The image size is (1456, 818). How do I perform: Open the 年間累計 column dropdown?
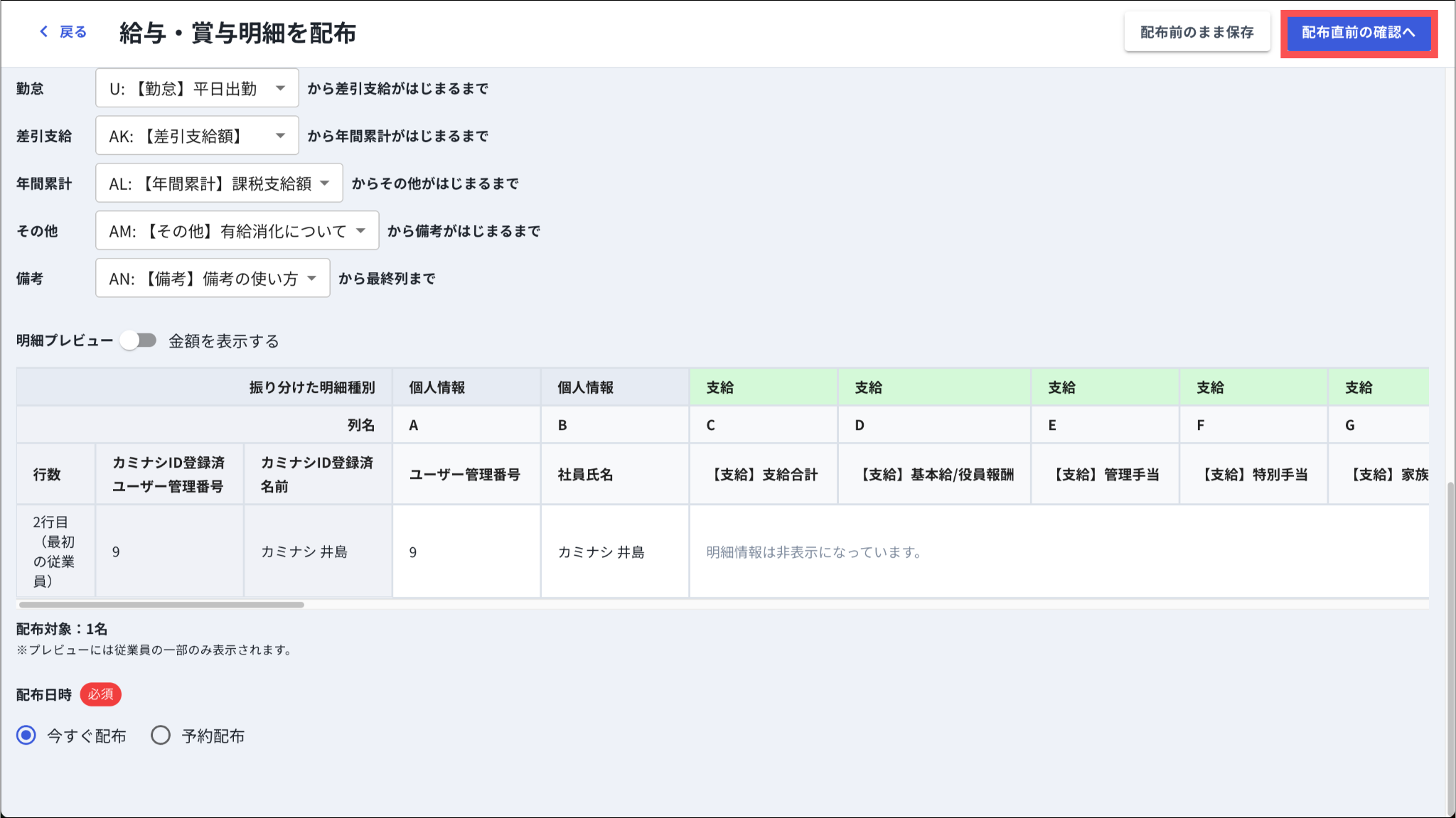tap(219, 183)
